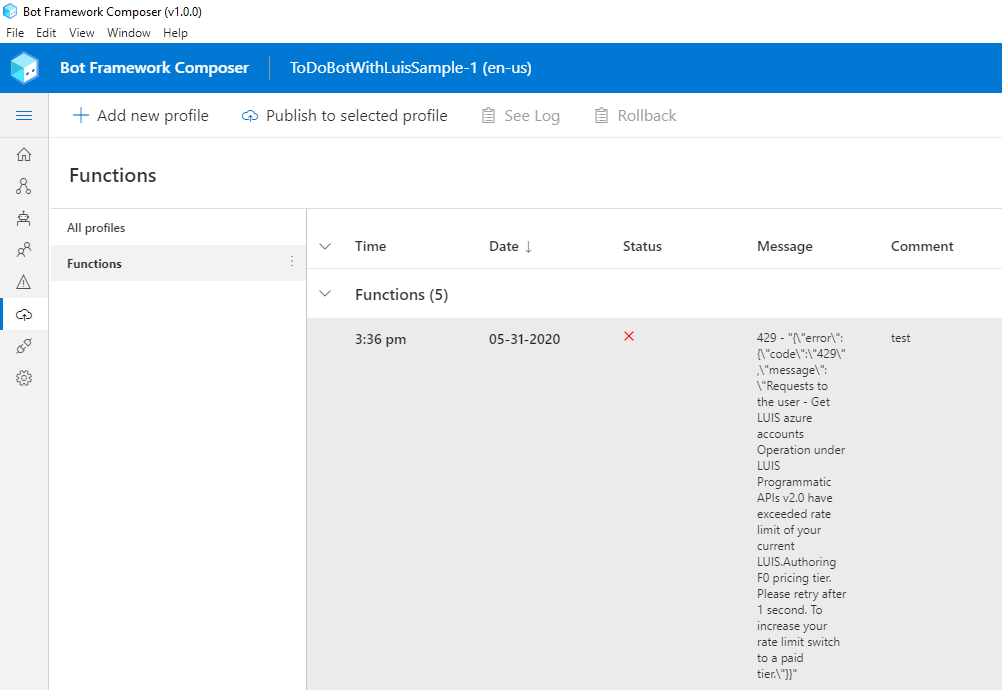Click the red X failed status icon
The width and height of the screenshot is (1002, 690).
tap(628, 337)
